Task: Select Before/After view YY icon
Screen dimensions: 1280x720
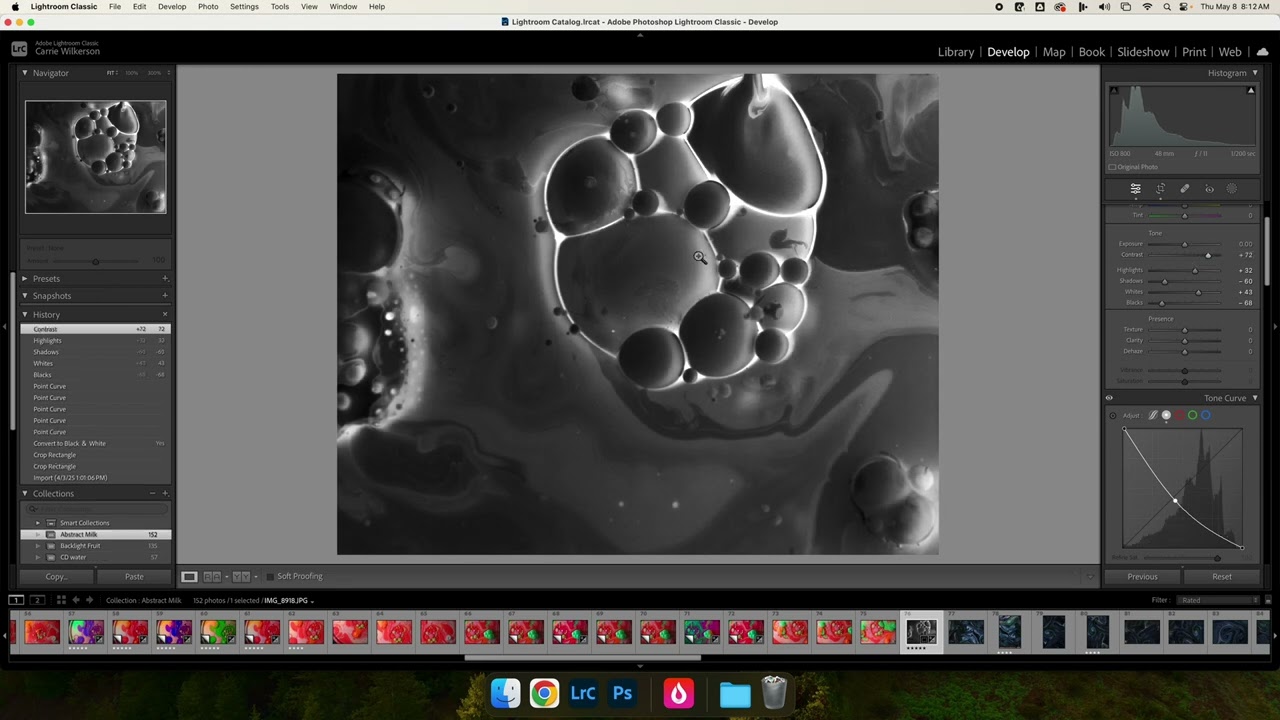Action: coord(241,576)
